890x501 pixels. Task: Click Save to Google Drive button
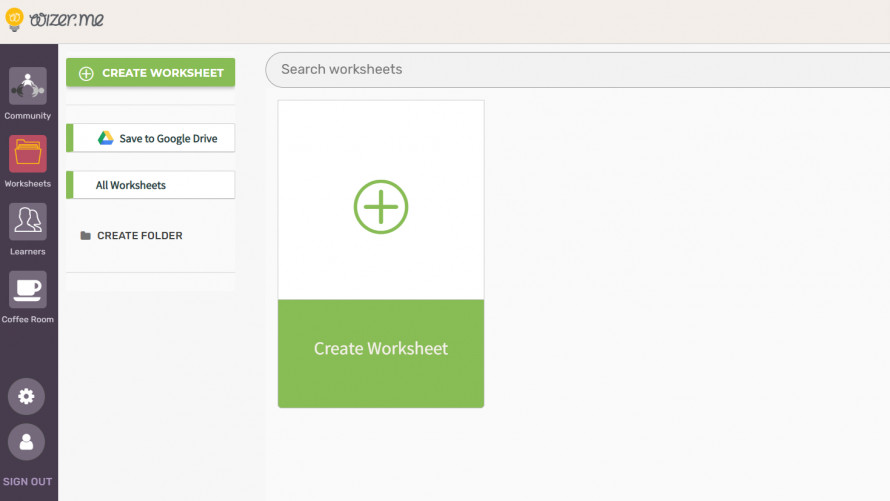pyautogui.click(x=150, y=138)
